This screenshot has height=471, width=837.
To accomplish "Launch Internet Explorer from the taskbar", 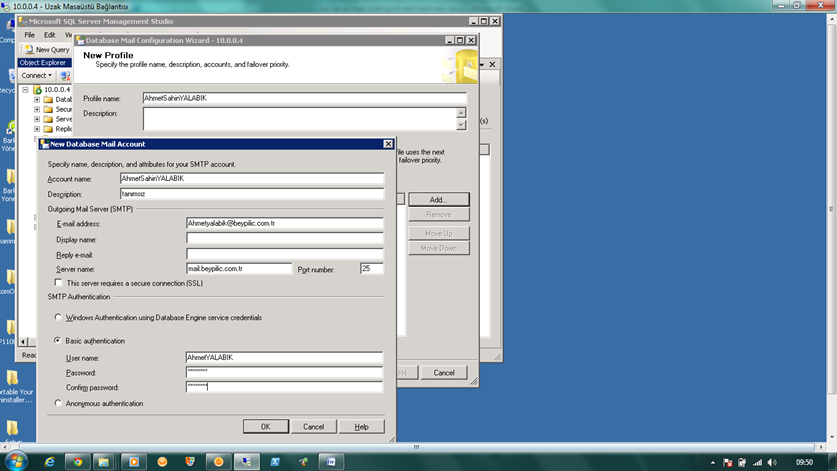I will pyautogui.click(x=49, y=462).
